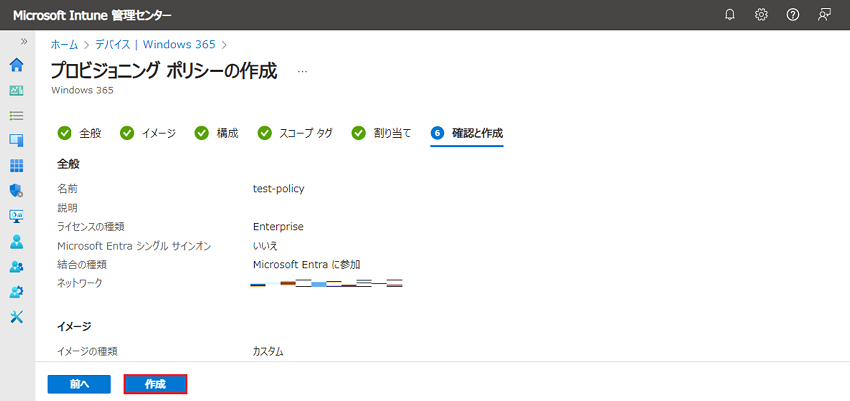This screenshot has height=401, width=850.
Task: Click the Microsoft Entra シングル サインオン label
Action: (x=134, y=246)
